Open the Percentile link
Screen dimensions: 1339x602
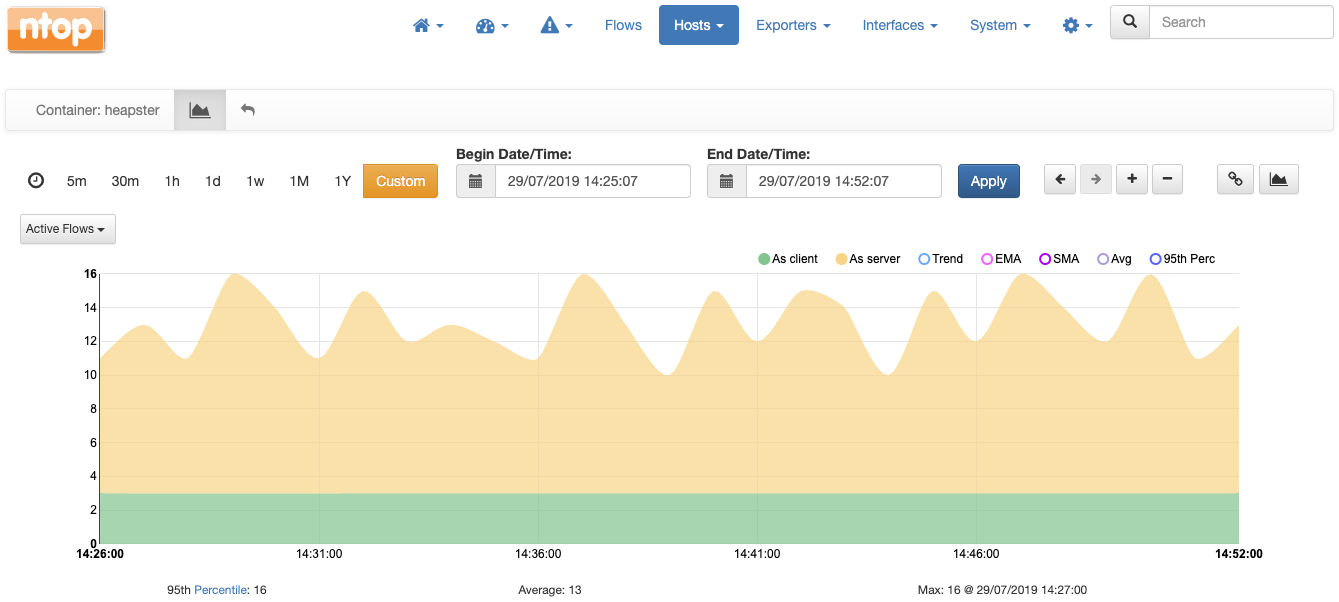[220, 590]
